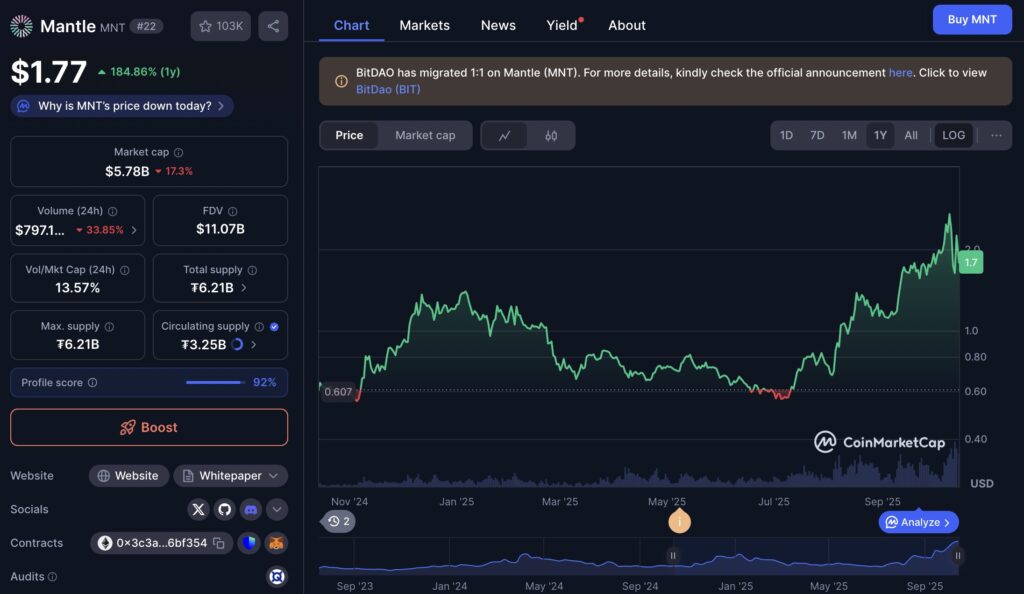The width and height of the screenshot is (1024, 594).
Task: Open the About tab
Action: pyautogui.click(x=627, y=25)
